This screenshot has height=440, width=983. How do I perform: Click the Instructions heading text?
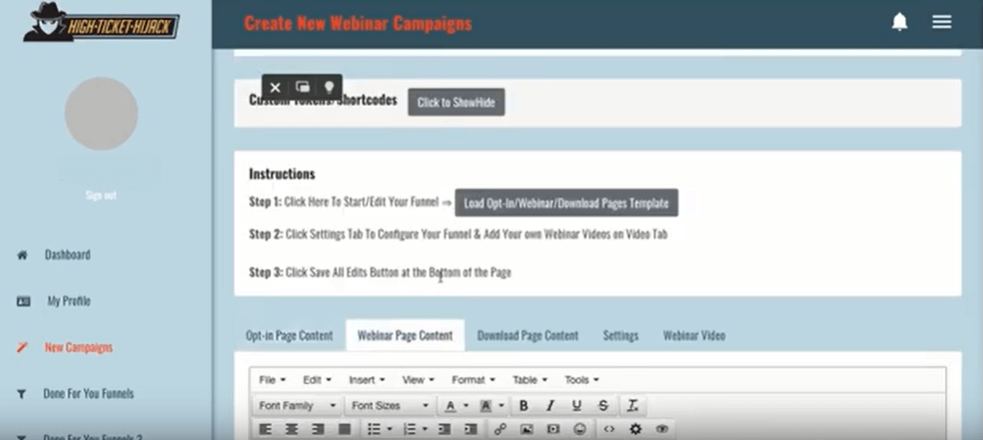pos(282,174)
